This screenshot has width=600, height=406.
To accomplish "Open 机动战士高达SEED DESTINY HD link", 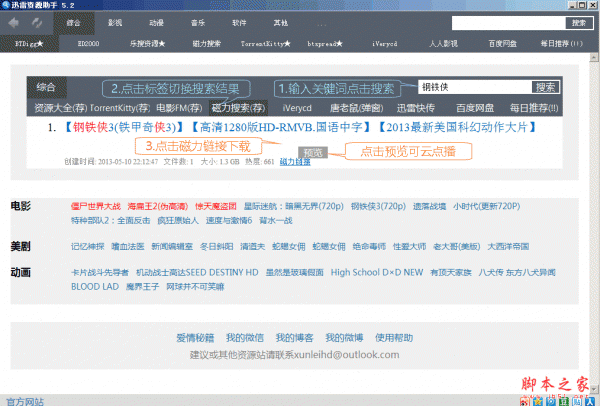I will tap(197, 272).
